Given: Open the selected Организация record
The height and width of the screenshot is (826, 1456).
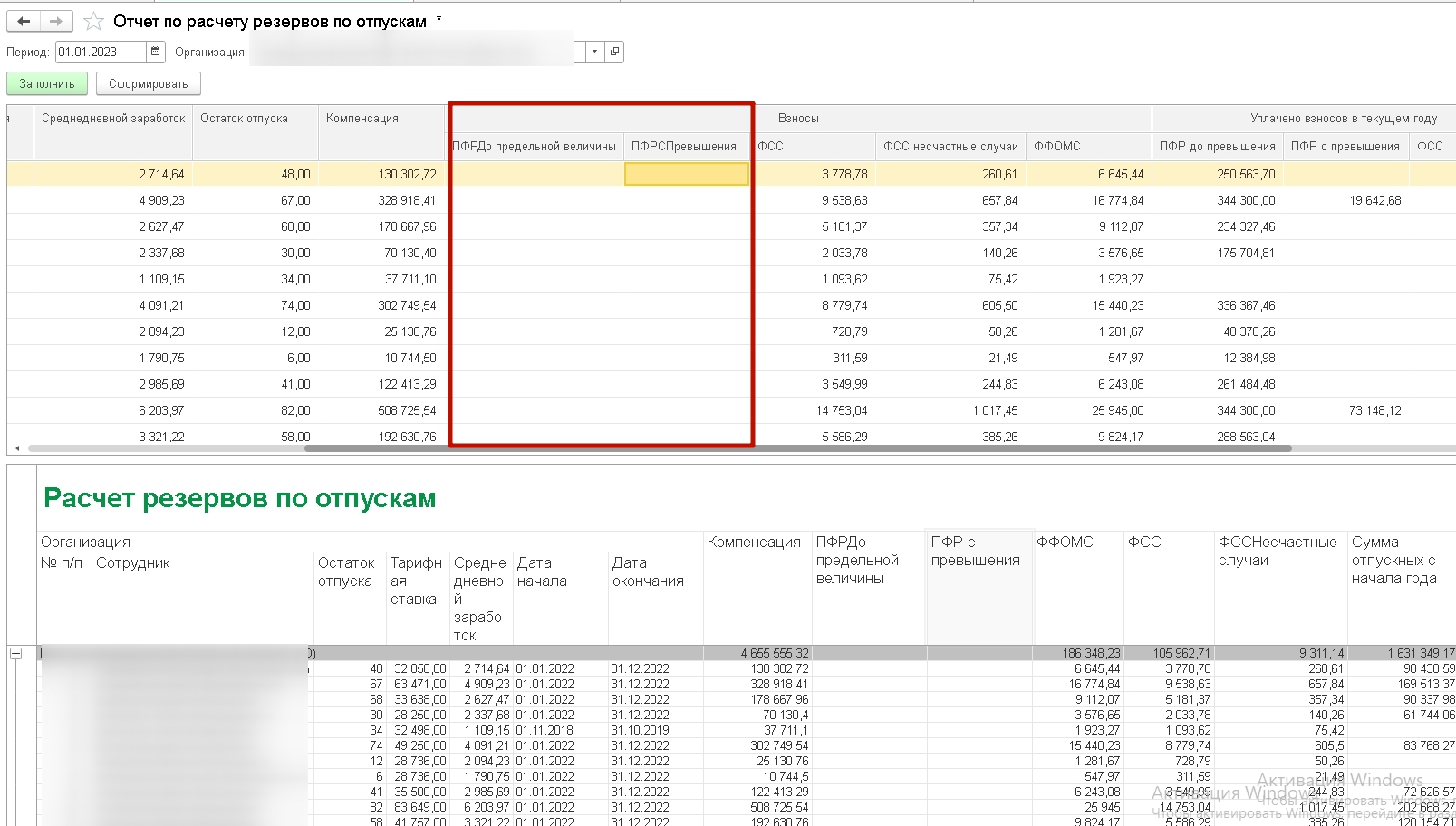Looking at the screenshot, I should pyautogui.click(x=614, y=52).
